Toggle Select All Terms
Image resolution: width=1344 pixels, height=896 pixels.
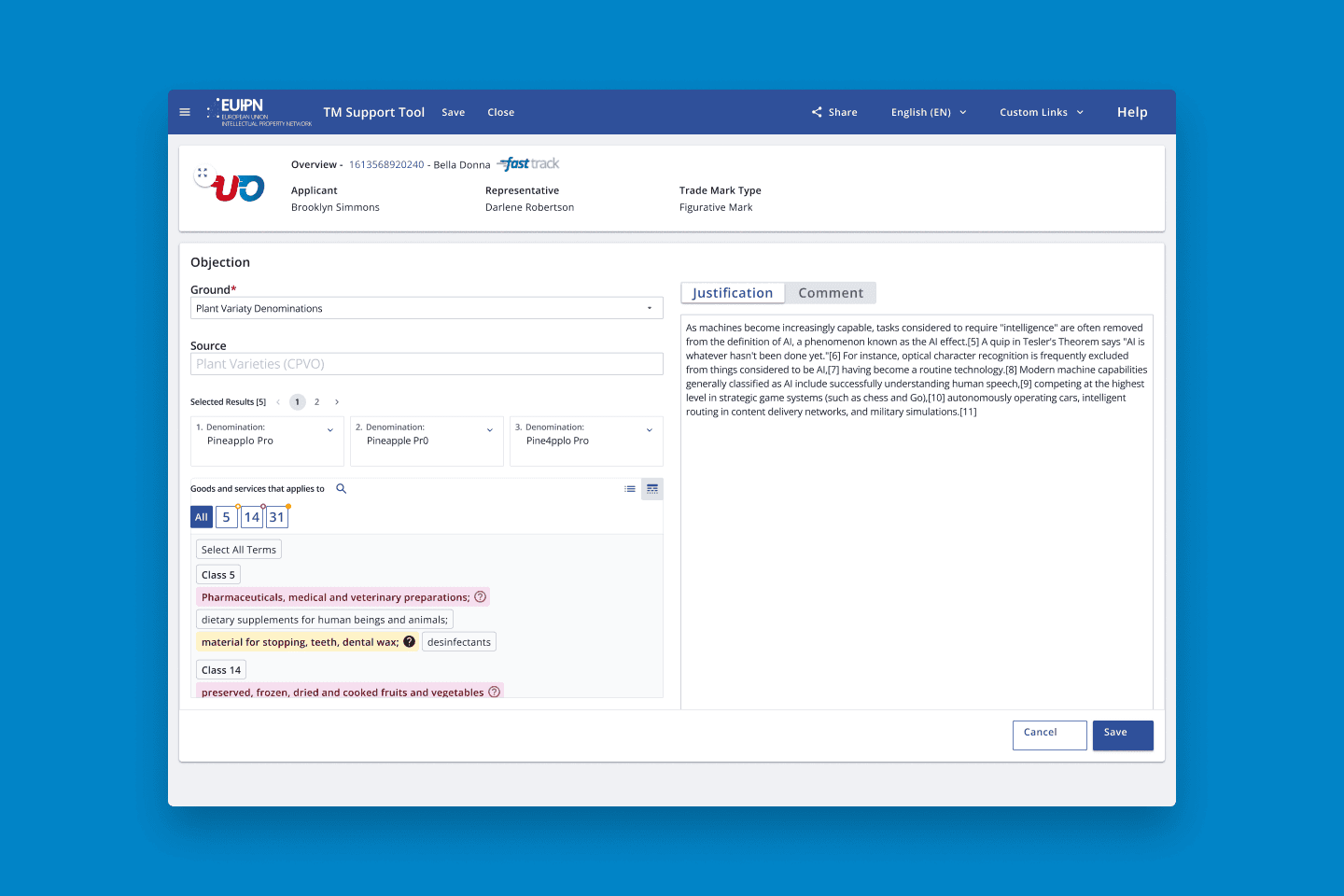tap(239, 550)
